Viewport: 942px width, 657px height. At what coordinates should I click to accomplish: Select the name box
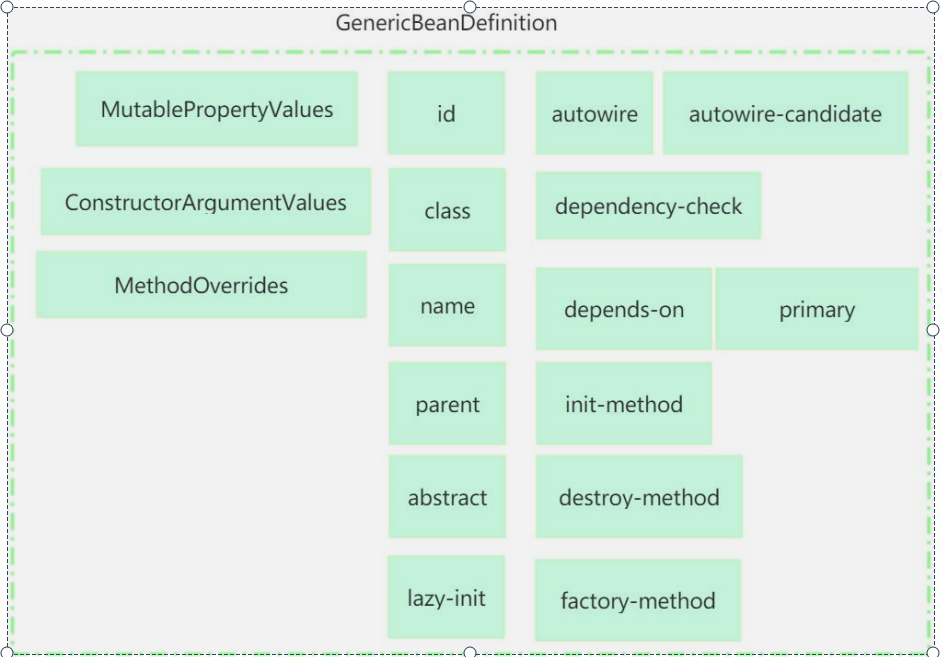point(447,305)
